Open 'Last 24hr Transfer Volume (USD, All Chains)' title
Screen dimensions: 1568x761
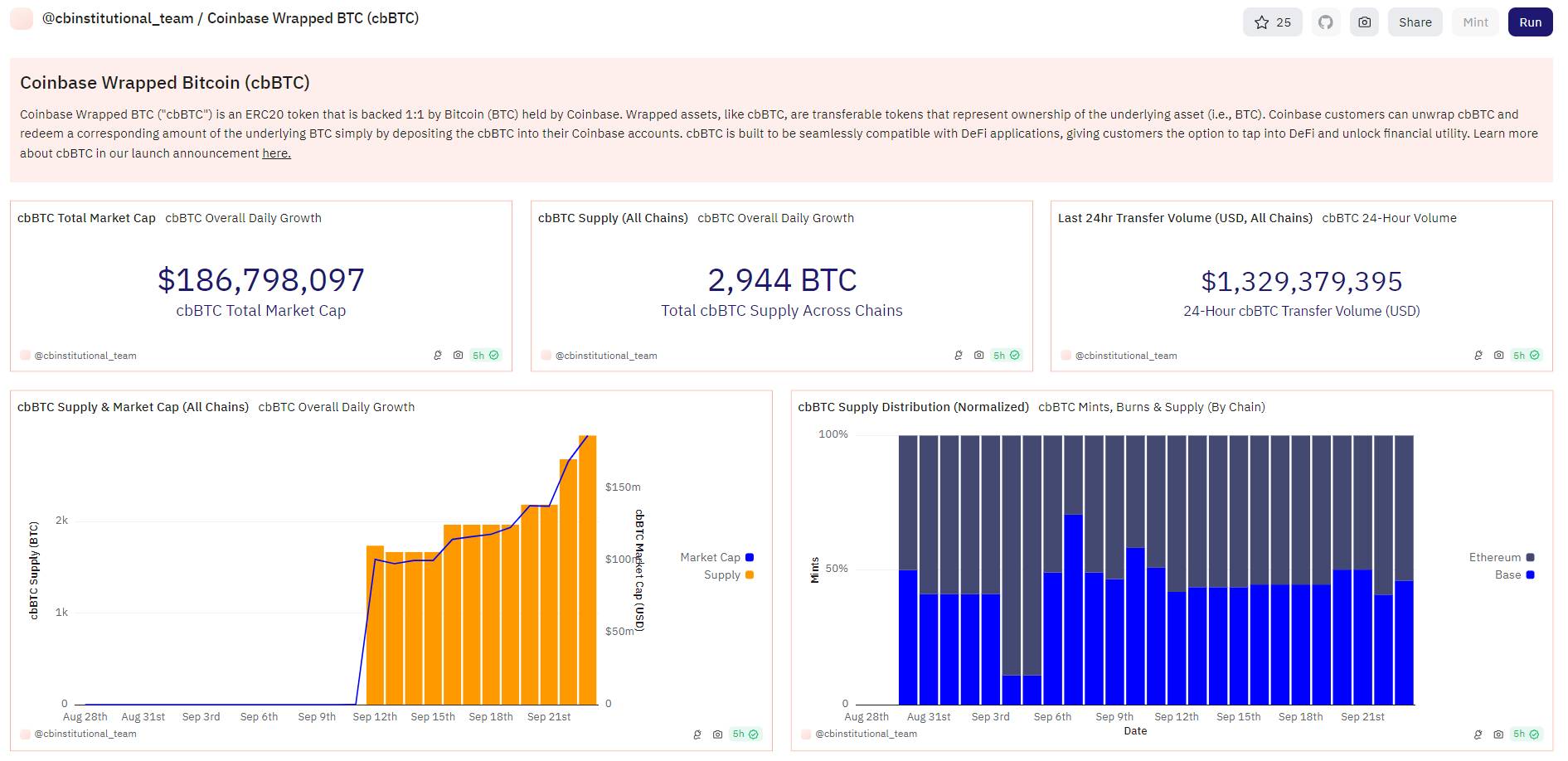(x=1185, y=218)
